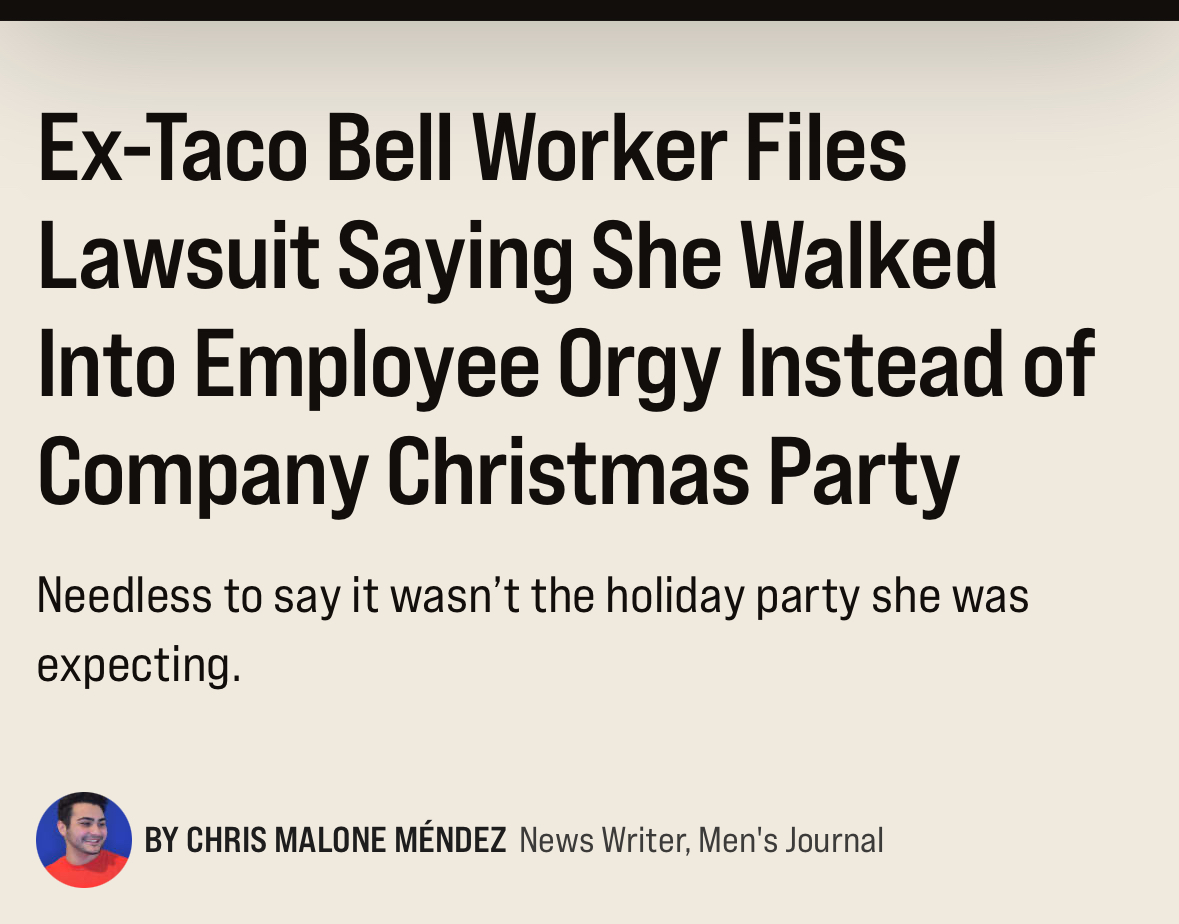Click the article headline's first line
Image resolution: width=1179 pixels, height=924 pixels.
coord(472,148)
